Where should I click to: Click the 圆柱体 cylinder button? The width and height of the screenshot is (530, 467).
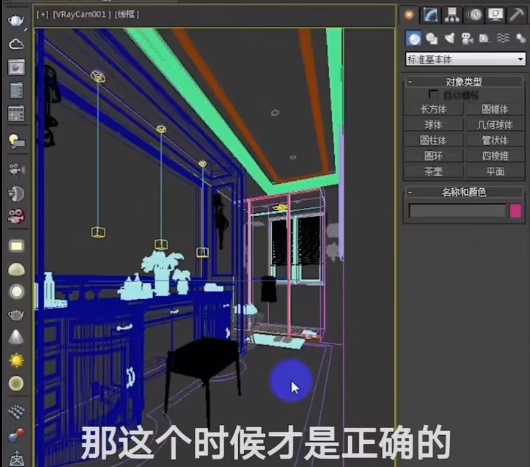(x=434, y=140)
